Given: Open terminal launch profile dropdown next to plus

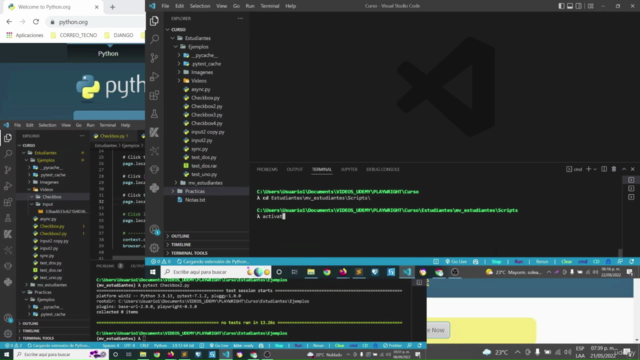Looking at the screenshot, I should tap(595, 169).
